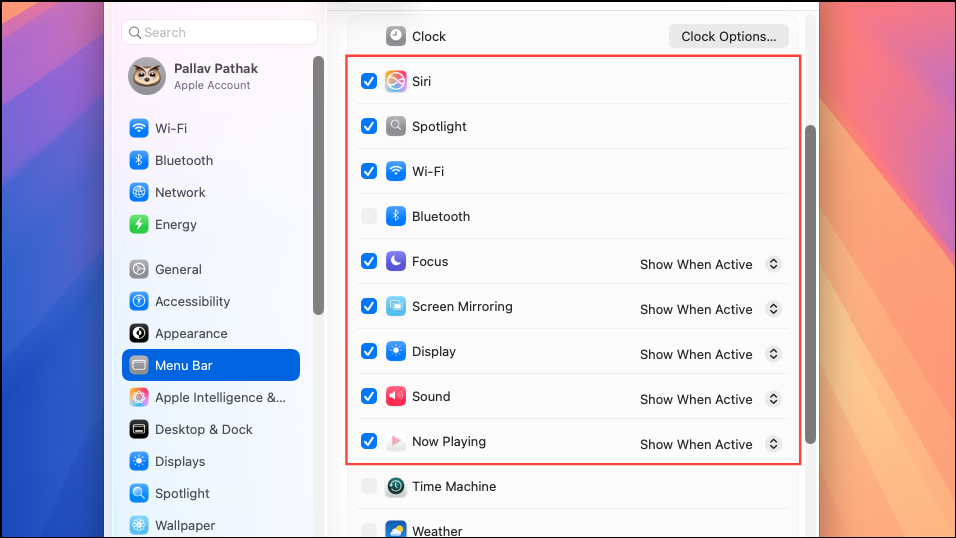Click the Time Machine icon
The image size is (956, 538).
[x=396, y=486]
